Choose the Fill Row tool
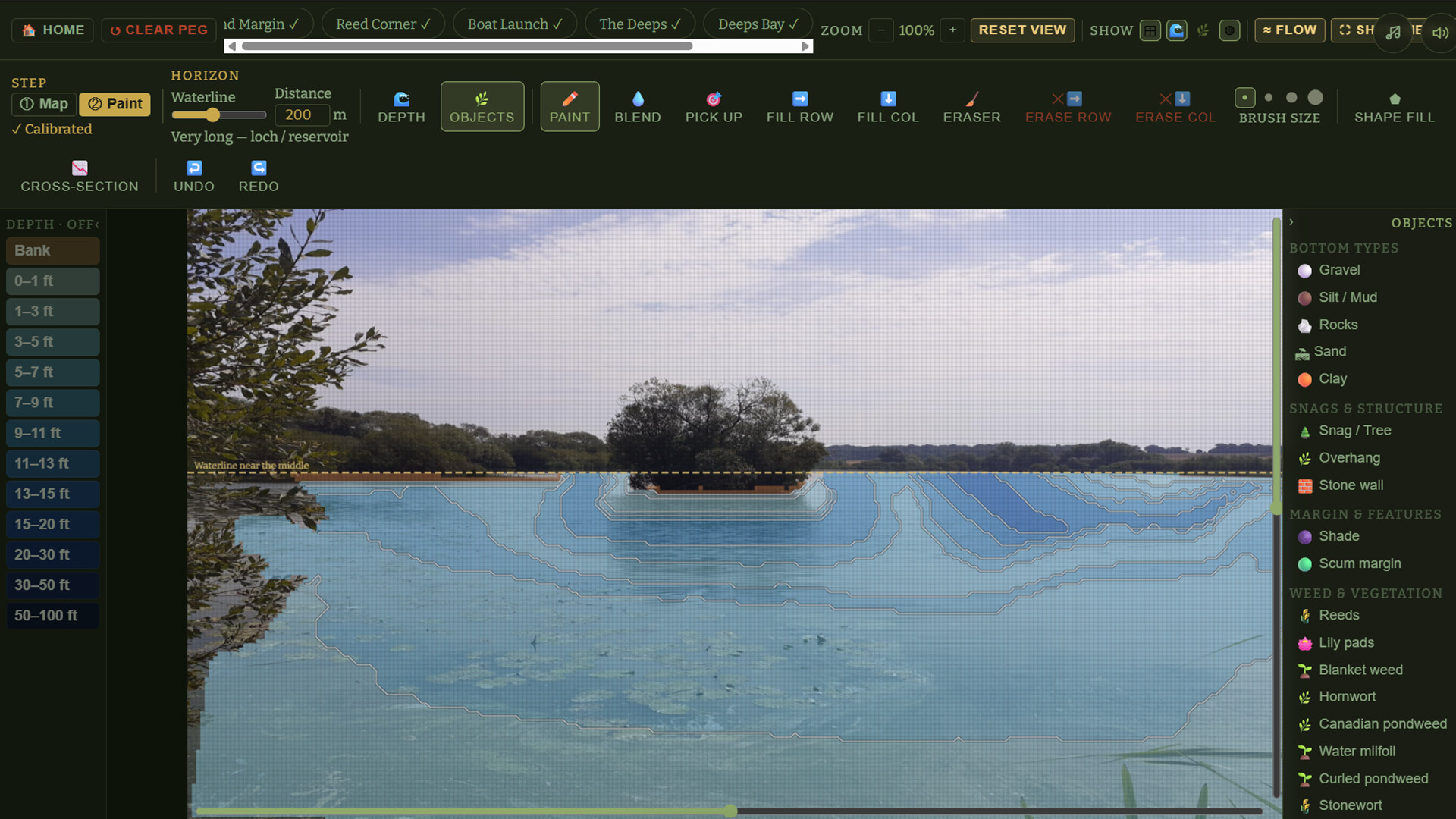 click(x=799, y=107)
